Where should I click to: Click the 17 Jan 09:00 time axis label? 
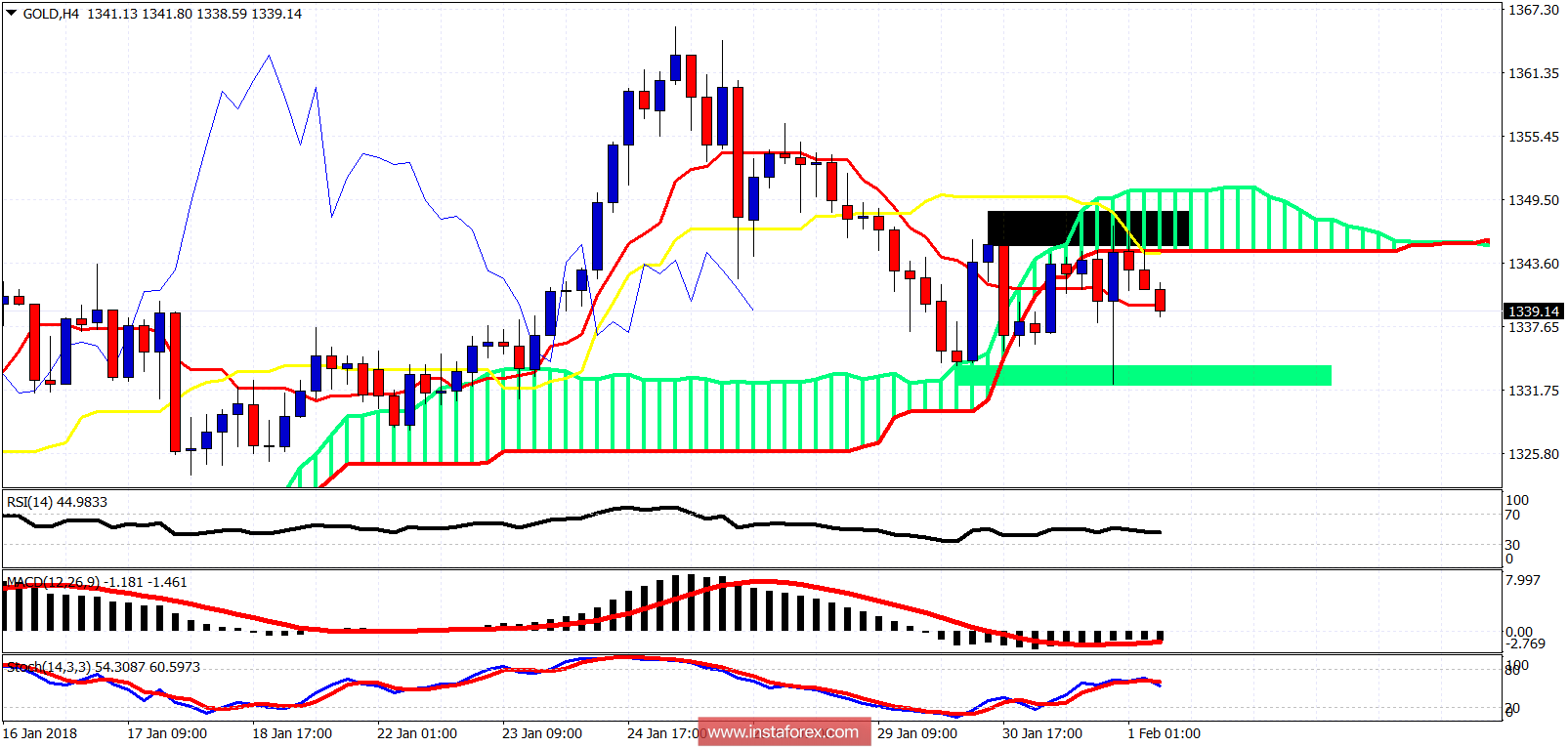(167, 733)
